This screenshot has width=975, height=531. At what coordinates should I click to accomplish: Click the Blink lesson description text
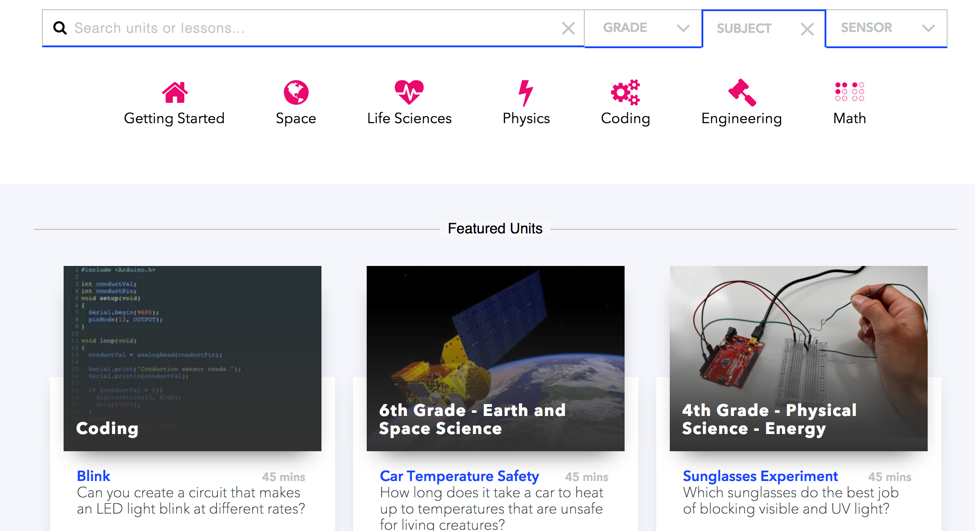[191, 501]
